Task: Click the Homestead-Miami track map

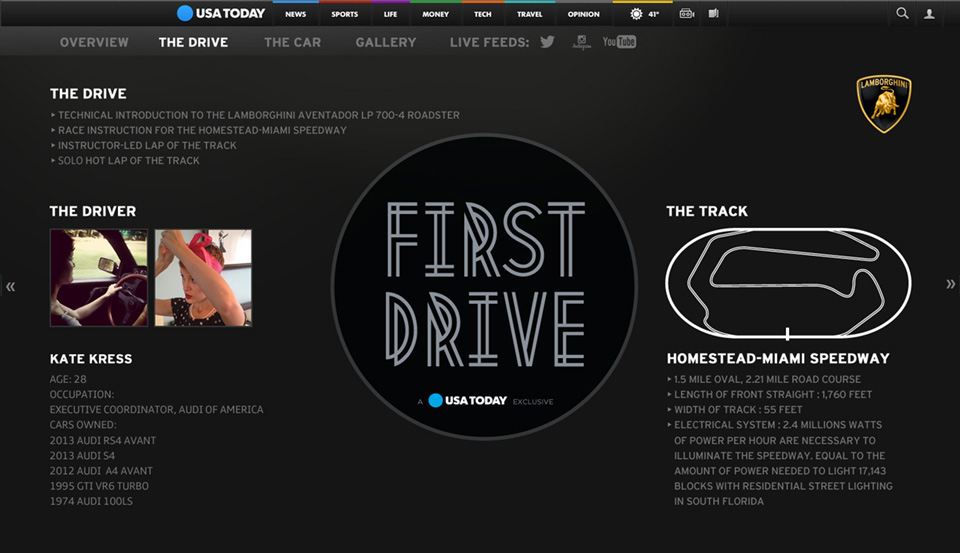Action: tap(789, 284)
